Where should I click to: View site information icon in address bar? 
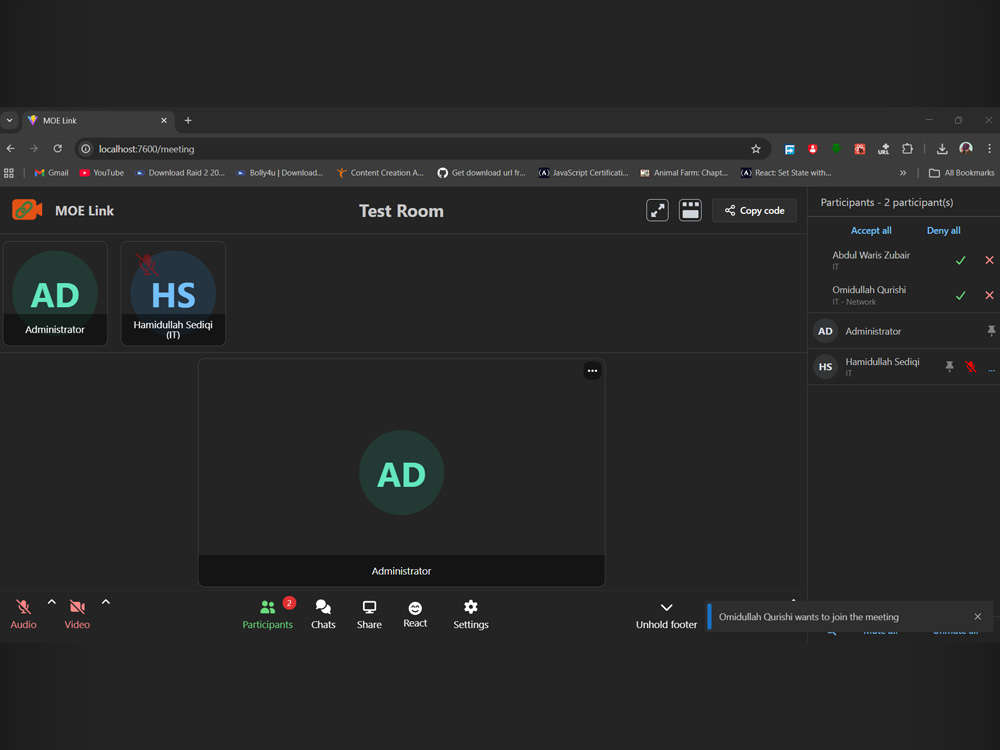[x=85, y=149]
